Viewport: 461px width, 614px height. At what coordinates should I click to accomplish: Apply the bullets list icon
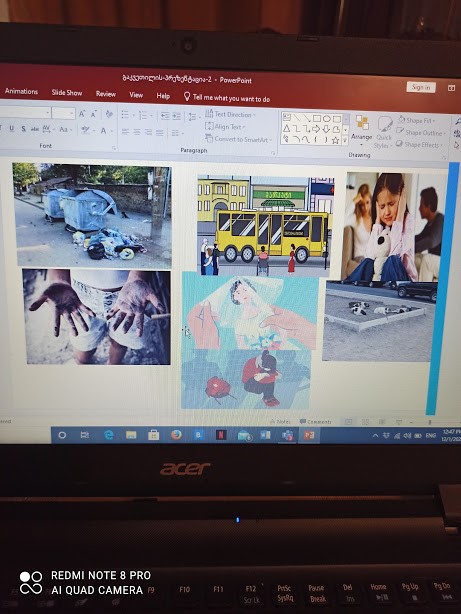click(125, 115)
